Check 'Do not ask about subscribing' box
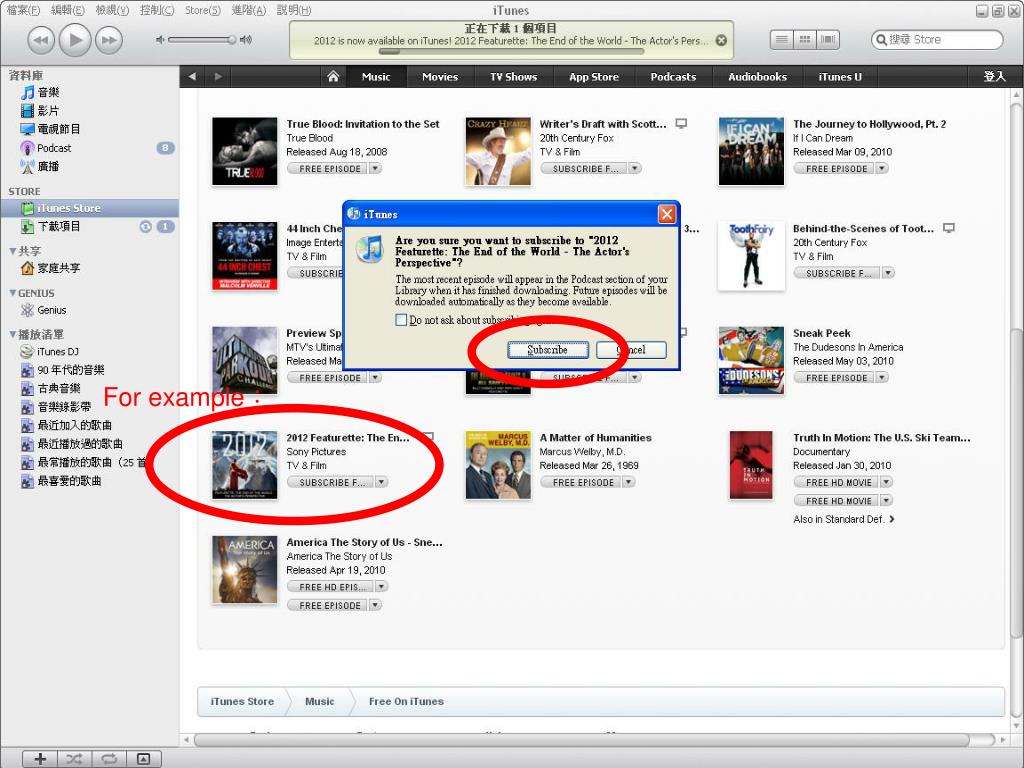Image resolution: width=1024 pixels, height=768 pixels. pyautogui.click(x=401, y=320)
